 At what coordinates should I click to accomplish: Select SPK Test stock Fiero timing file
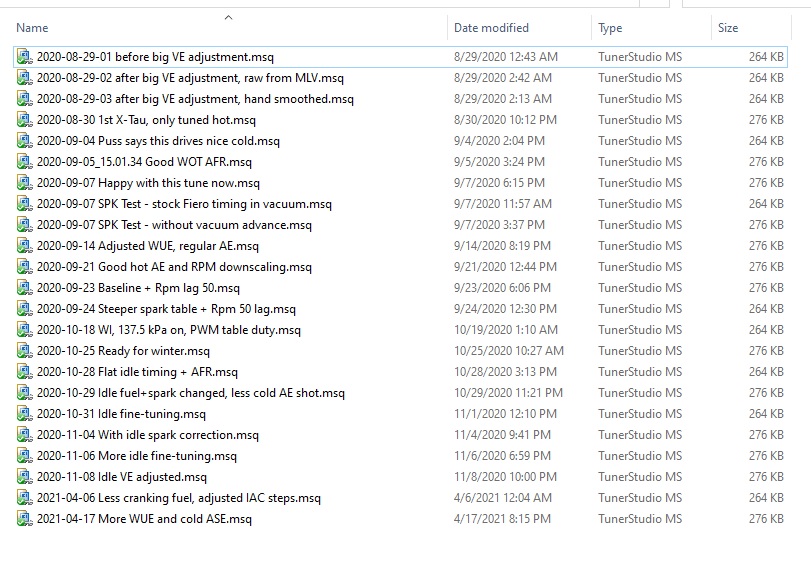point(184,204)
